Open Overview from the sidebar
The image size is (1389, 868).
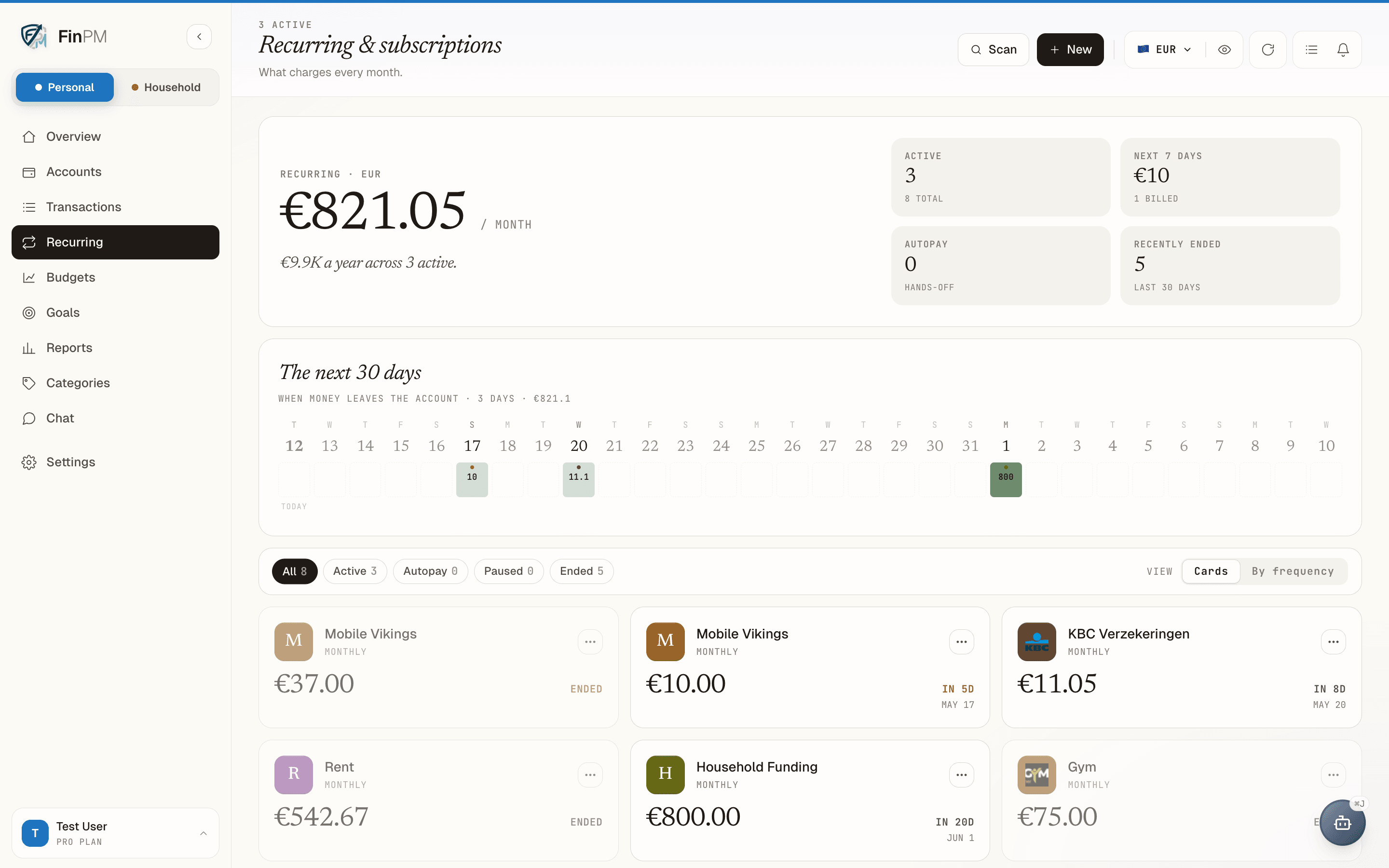coord(115,136)
